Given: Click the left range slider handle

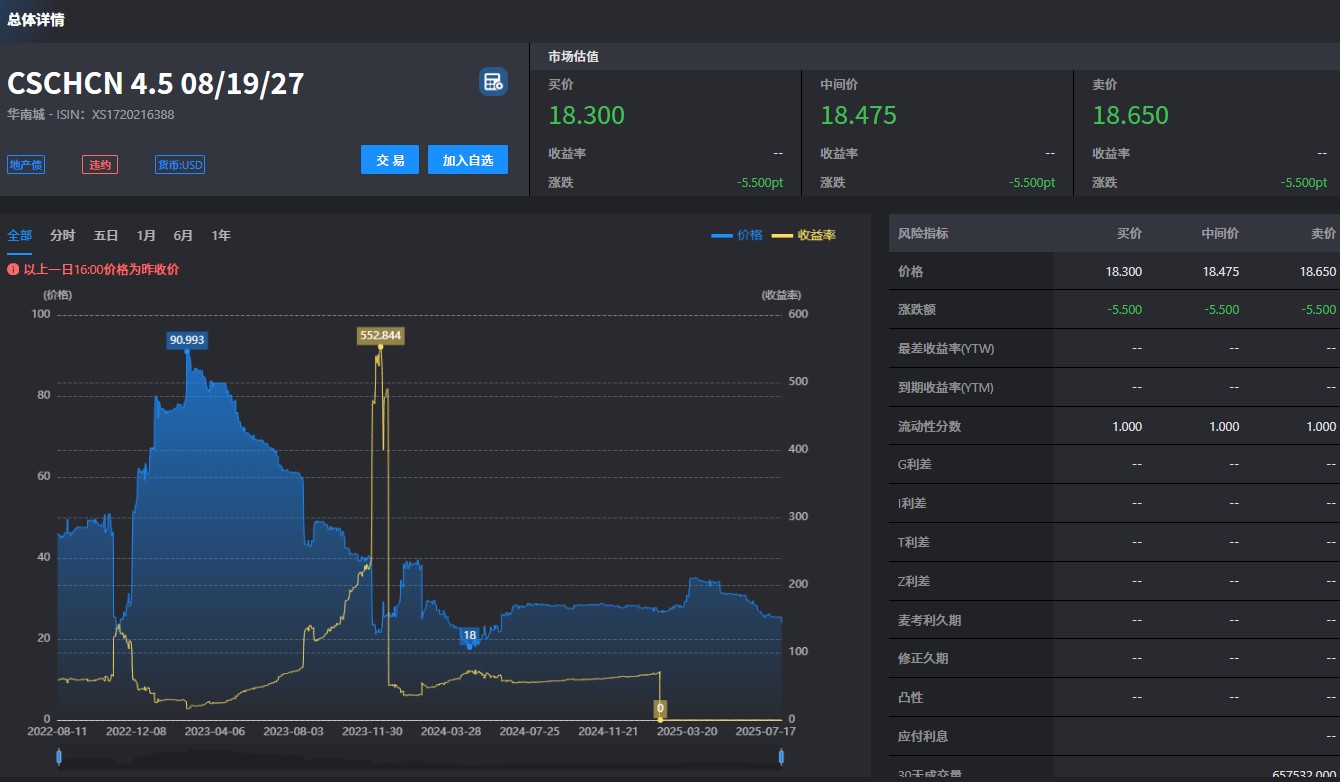Looking at the screenshot, I should 59,757.
